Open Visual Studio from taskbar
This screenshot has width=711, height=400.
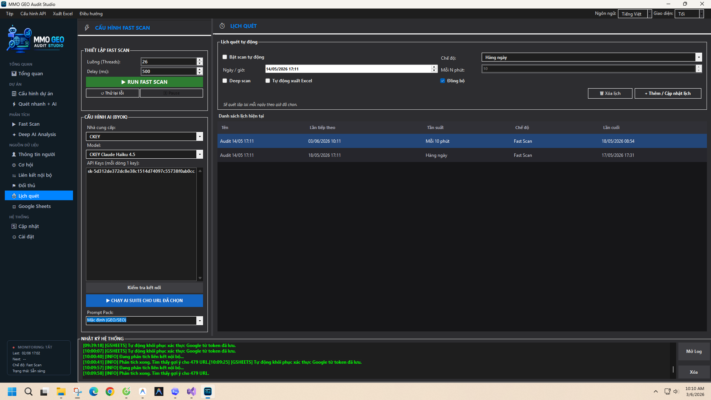coord(191,391)
